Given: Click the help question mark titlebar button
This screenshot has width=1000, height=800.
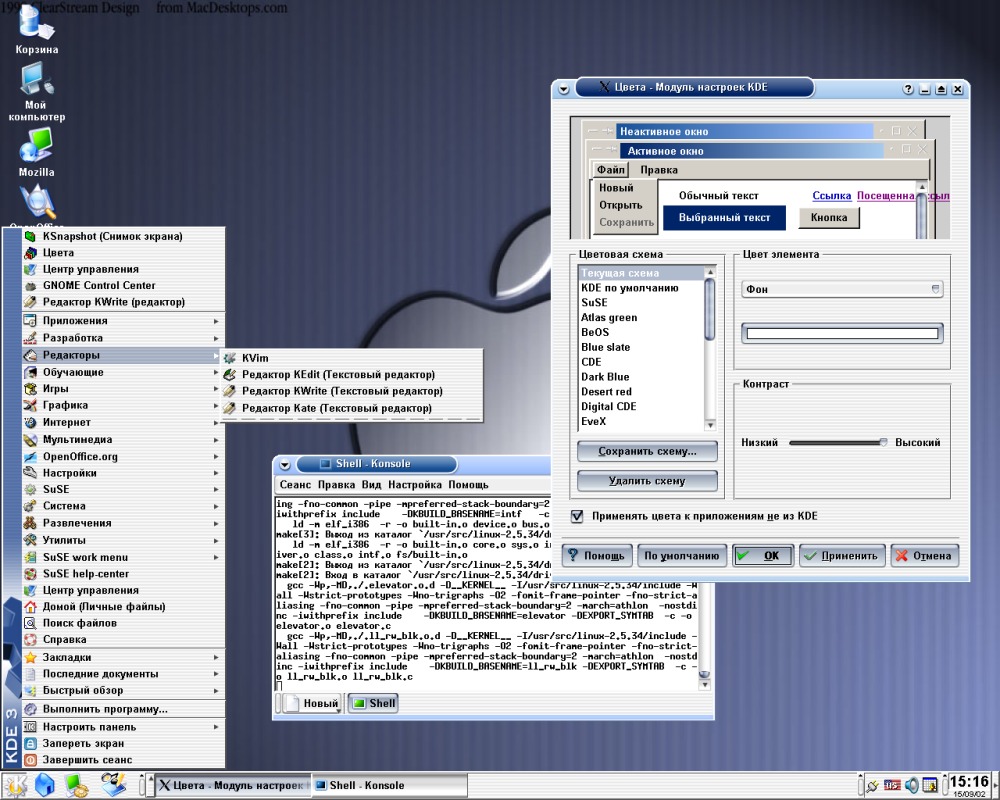Looking at the screenshot, I should coord(908,89).
